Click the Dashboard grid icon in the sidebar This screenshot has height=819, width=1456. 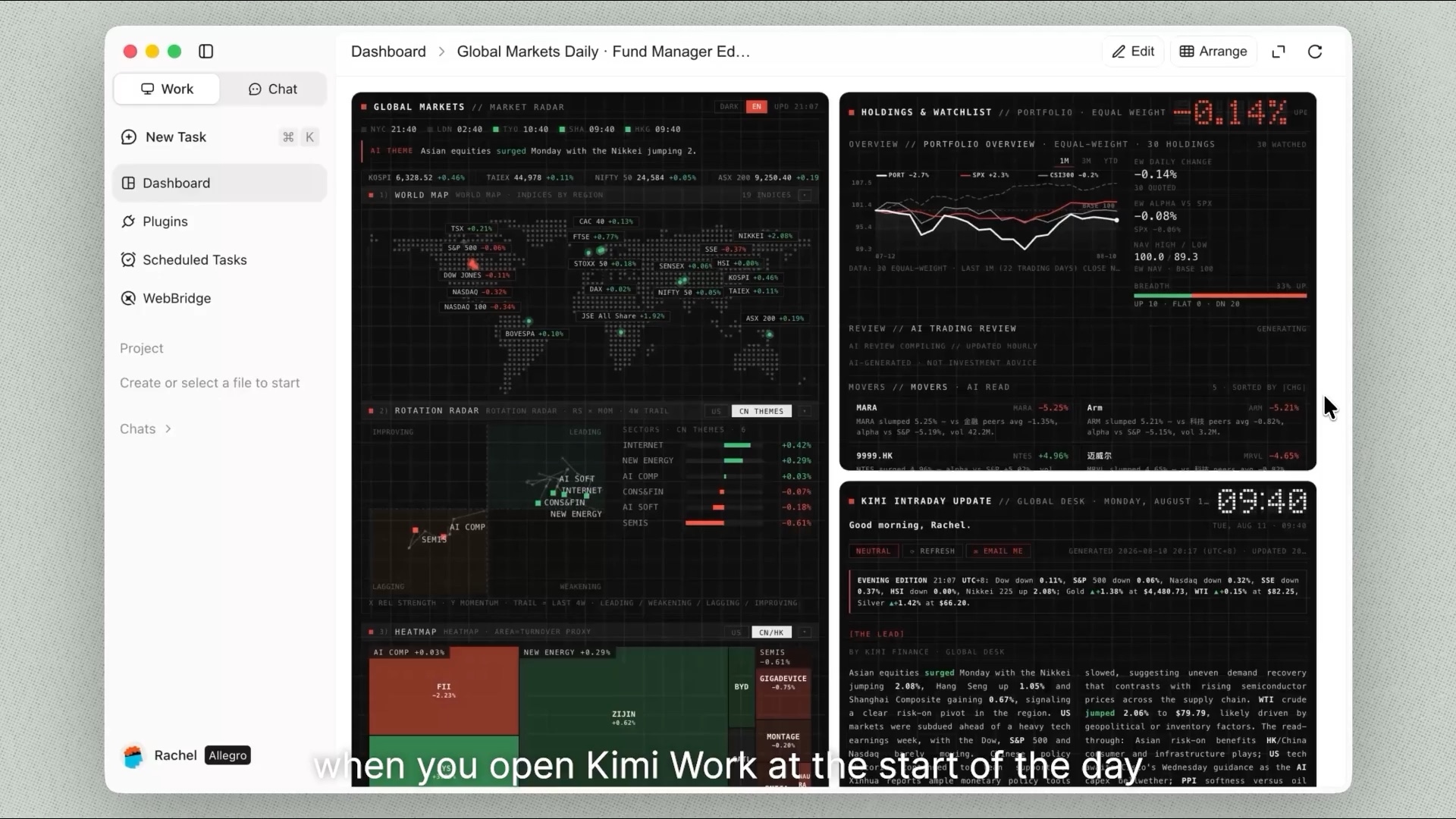[x=128, y=183]
